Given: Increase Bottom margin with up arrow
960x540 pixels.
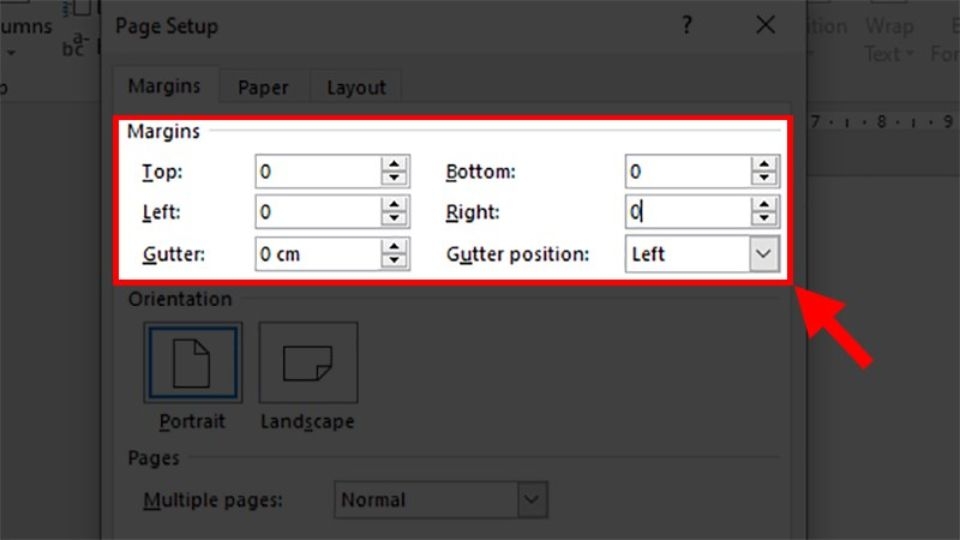Looking at the screenshot, I should pos(765,164).
